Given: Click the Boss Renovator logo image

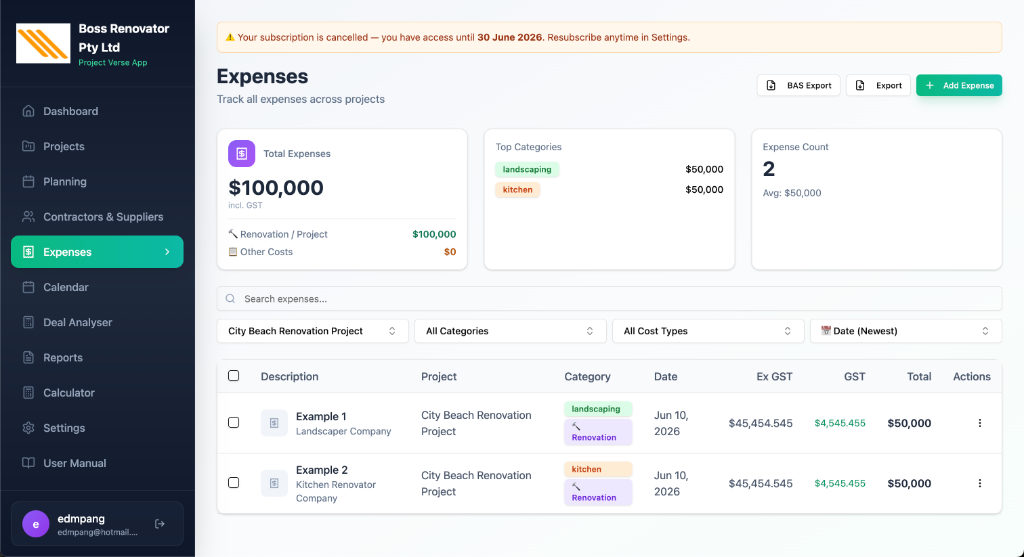Looking at the screenshot, I should [x=43, y=43].
